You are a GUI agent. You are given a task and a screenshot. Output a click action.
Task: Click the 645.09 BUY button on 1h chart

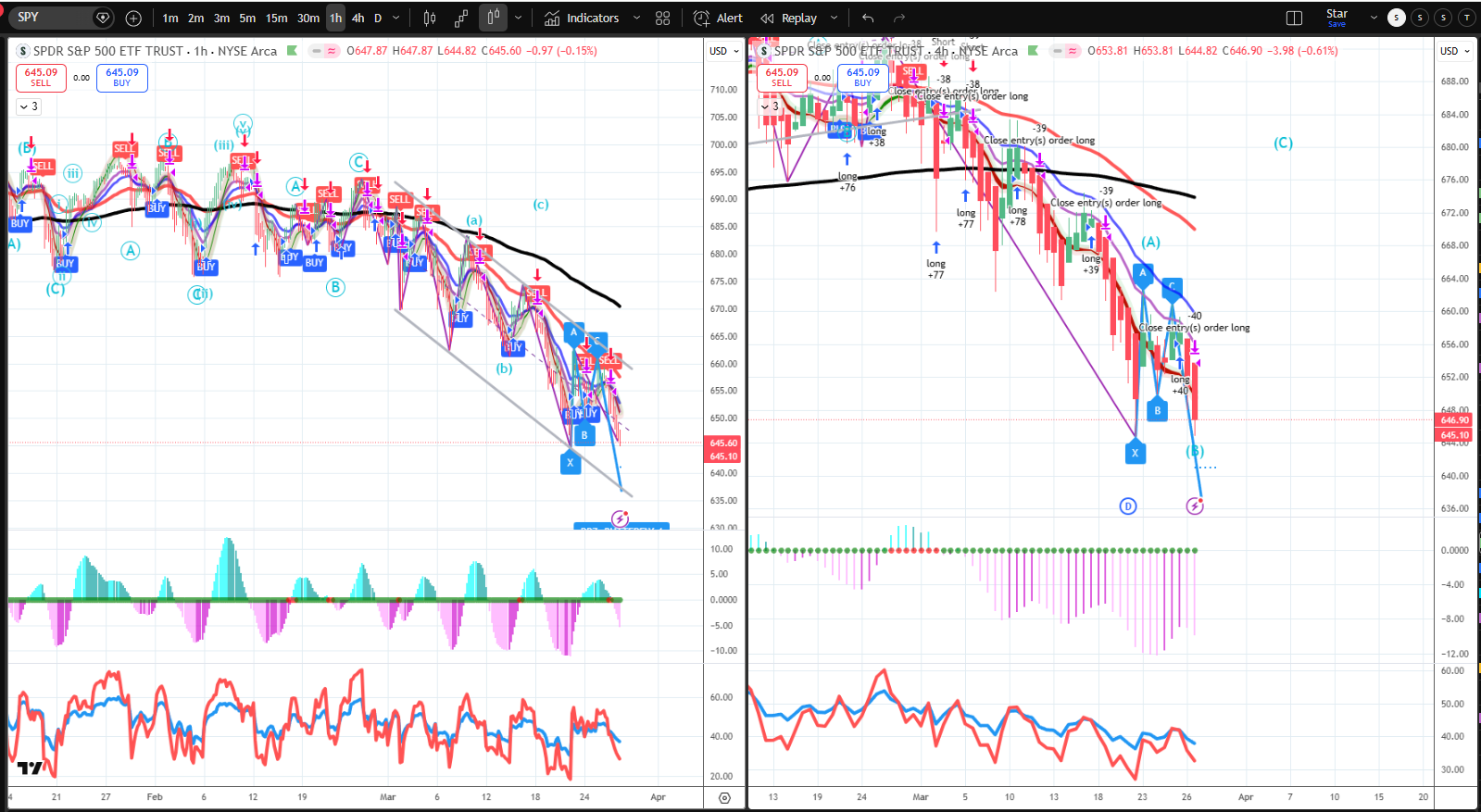point(122,78)
